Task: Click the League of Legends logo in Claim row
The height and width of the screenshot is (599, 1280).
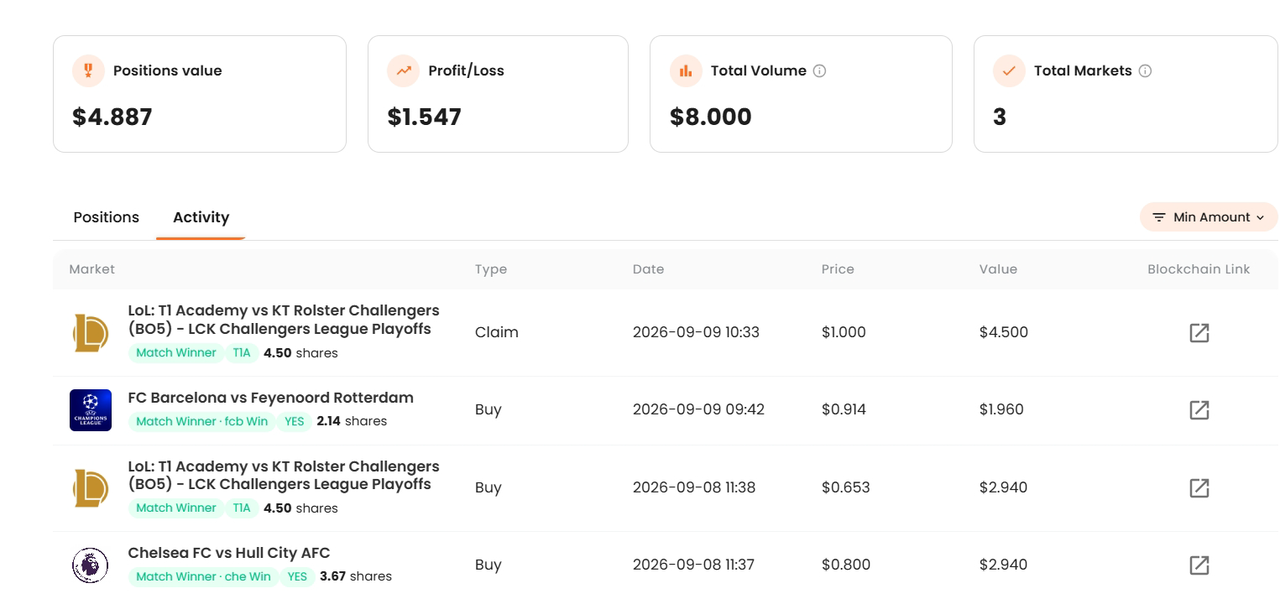Action: tap(90, 333)
